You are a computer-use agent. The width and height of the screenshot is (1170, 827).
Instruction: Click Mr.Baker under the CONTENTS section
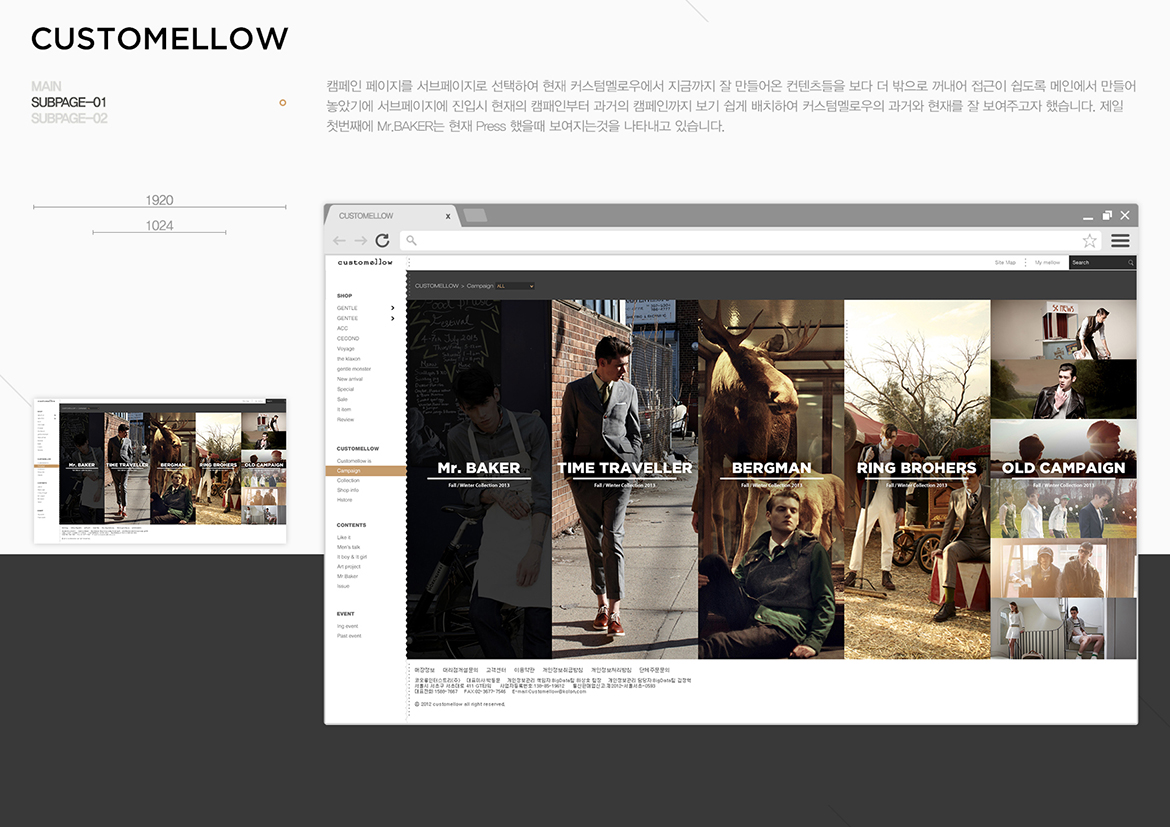tap(350, 576)
